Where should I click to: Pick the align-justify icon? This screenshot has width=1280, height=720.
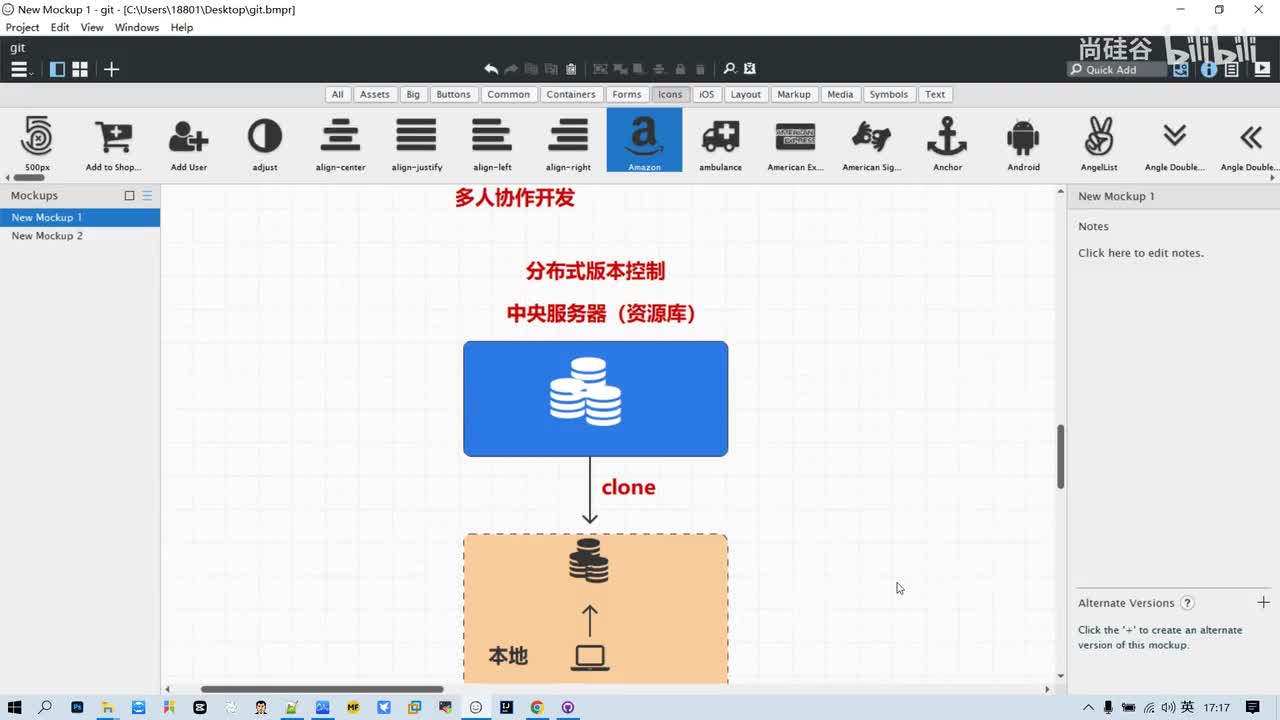[417, 142]
